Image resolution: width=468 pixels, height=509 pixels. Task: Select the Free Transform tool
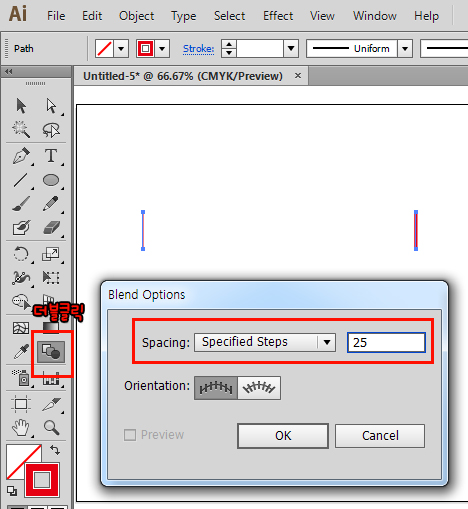tap(51, 278)
